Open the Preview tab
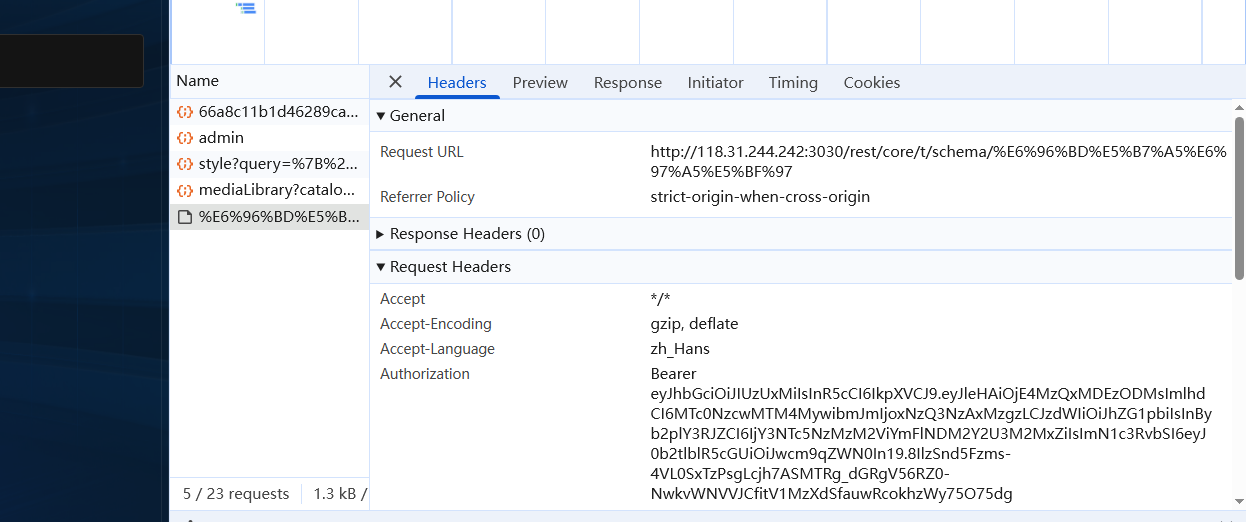Image resolution: width=1246 pixels, height=522 pixels. [x=540, y=83]
